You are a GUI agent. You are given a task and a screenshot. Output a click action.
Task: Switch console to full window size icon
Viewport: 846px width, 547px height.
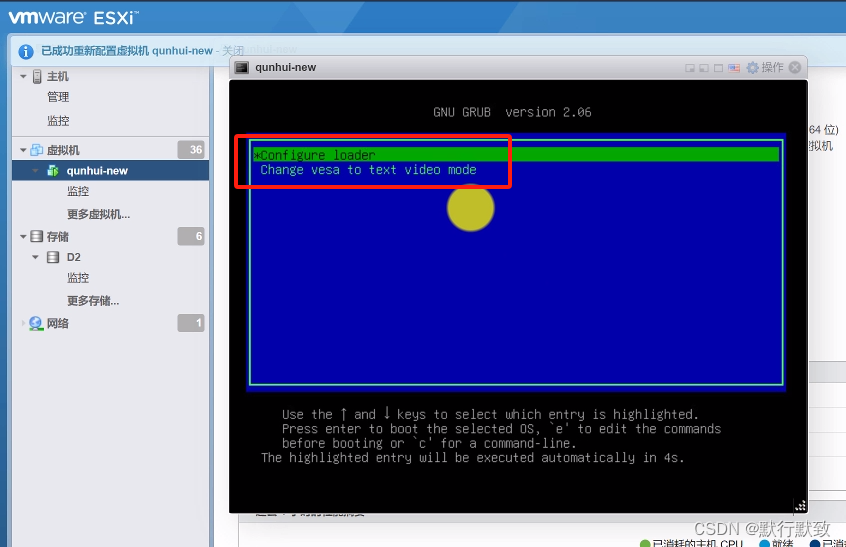coord(718,68)
